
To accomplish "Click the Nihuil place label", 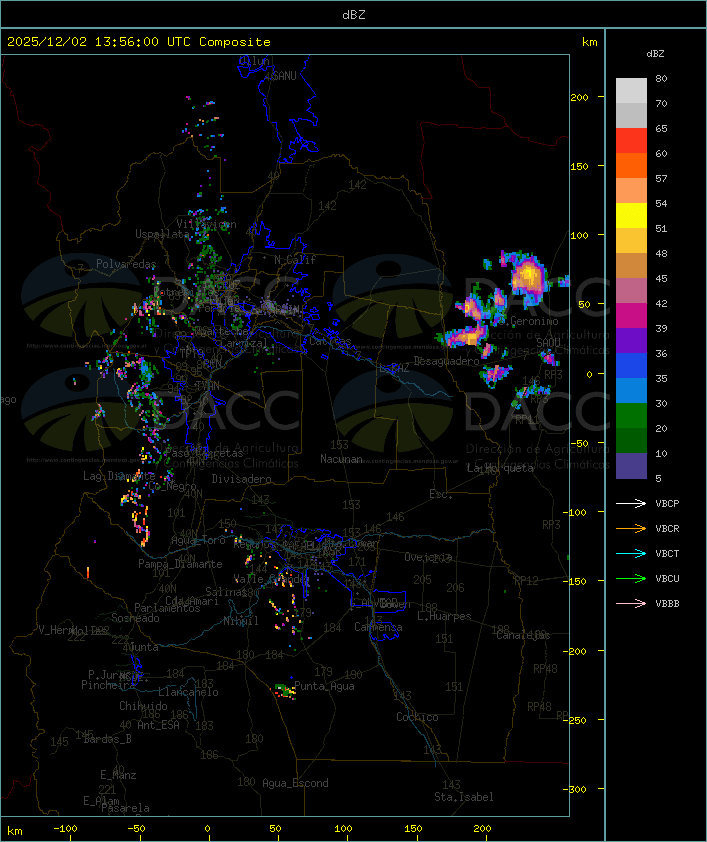I will coord(241,621).
